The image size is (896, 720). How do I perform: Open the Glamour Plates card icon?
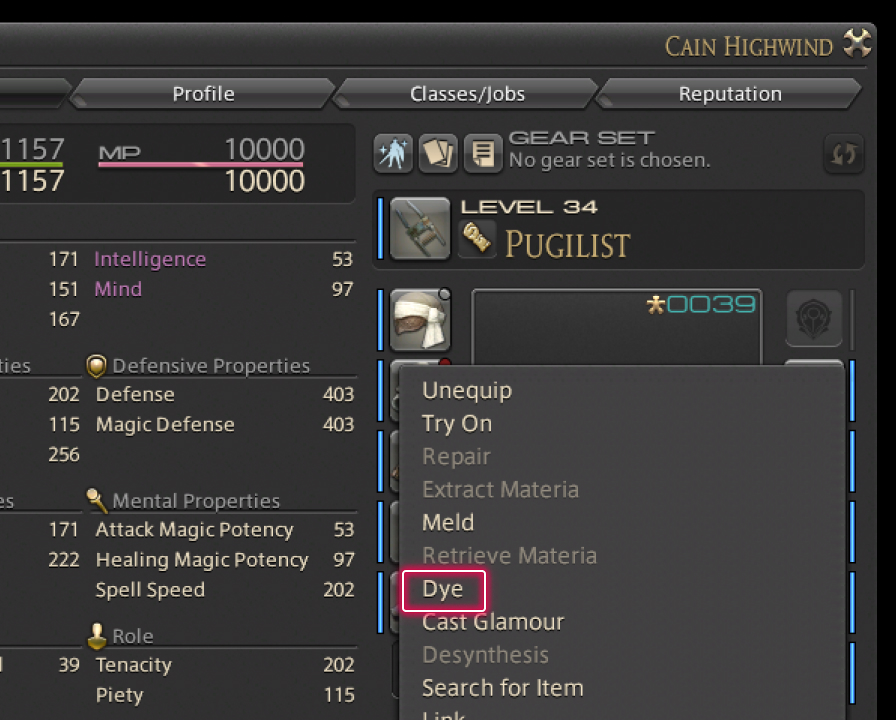(x=438, y=153)
